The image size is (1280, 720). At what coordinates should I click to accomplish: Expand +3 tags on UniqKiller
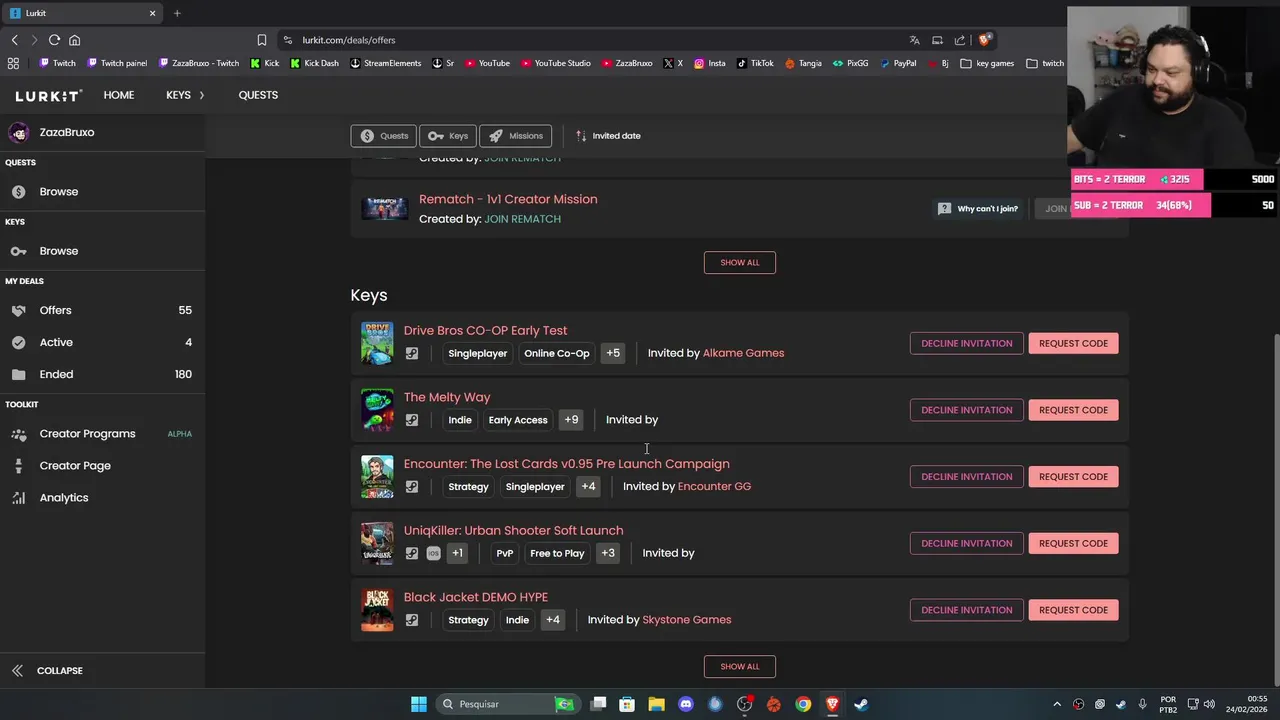coord(608,553)
